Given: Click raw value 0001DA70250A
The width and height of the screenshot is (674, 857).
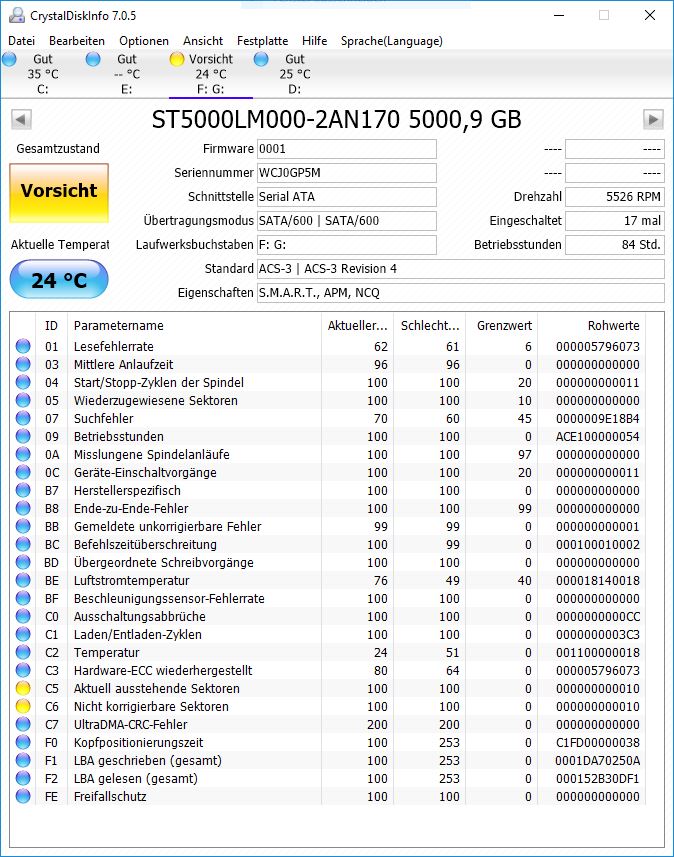Looking at the screenshot, I should pos(597,760).
